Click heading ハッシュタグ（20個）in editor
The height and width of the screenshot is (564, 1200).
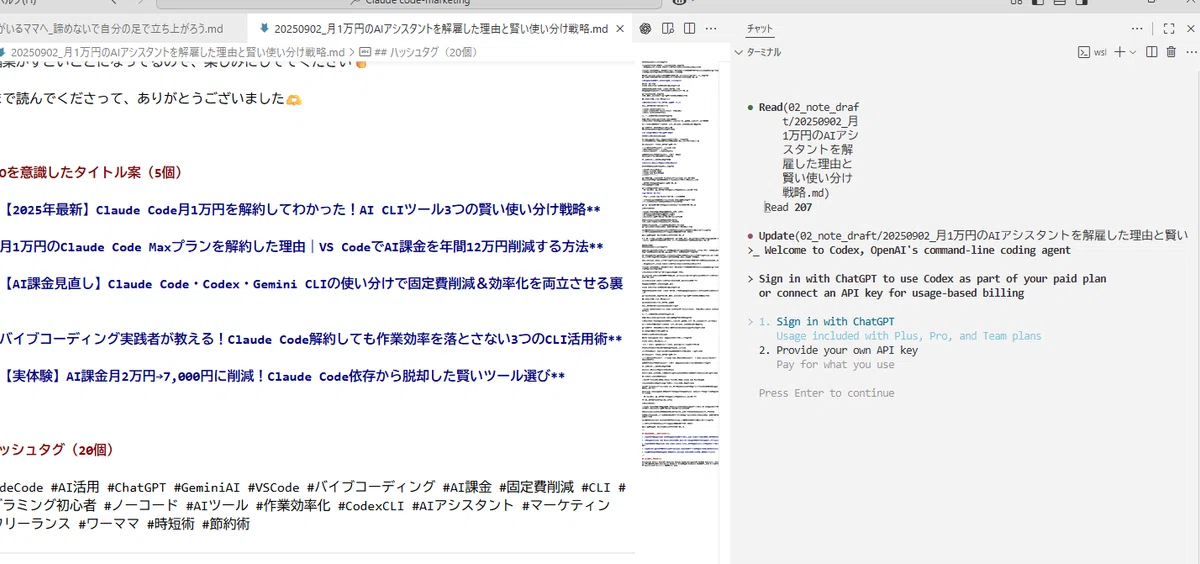58,450
